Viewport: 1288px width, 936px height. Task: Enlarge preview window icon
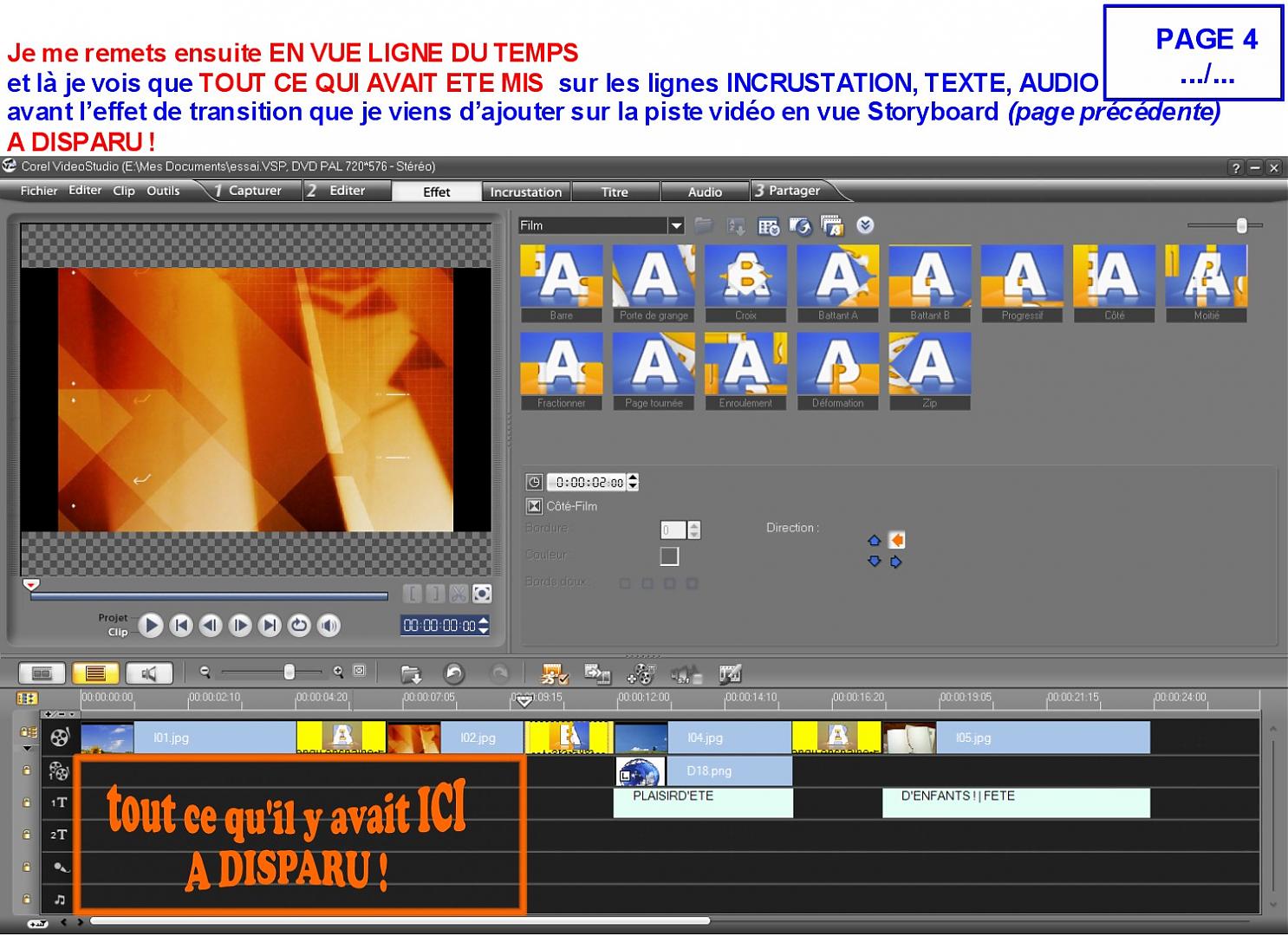coord(482,594)
